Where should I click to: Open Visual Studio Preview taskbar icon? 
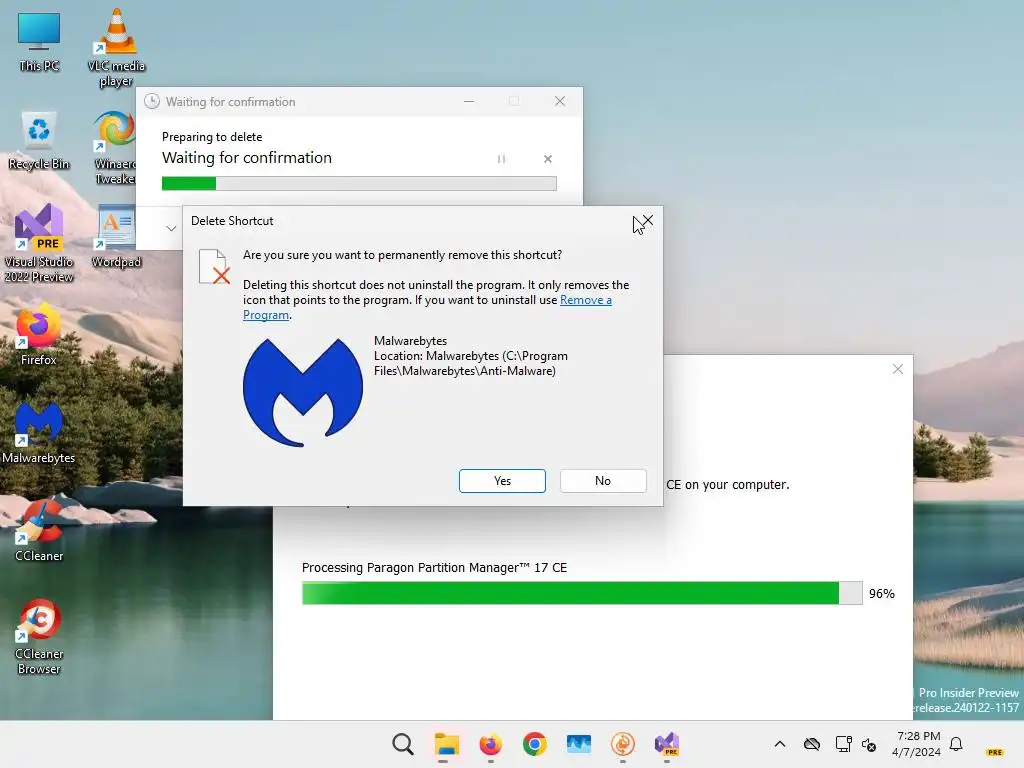coord(667,744)
